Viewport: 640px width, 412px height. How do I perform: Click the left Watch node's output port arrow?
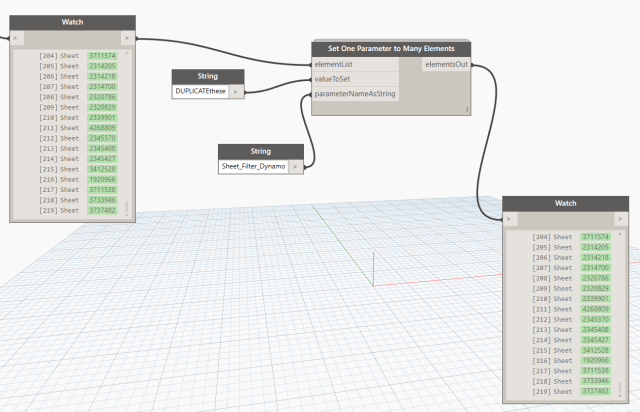127,40
